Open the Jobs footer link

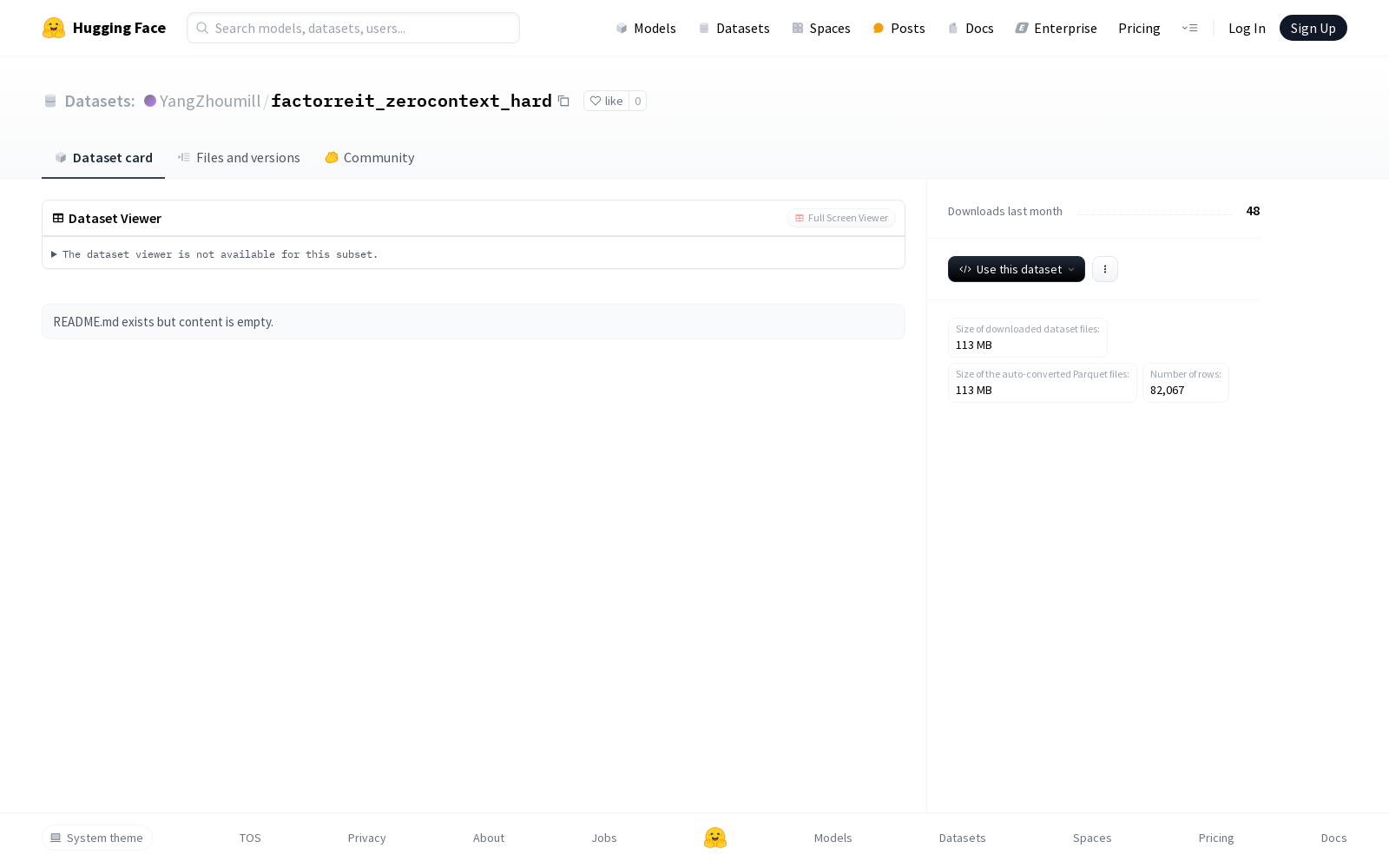604,838
